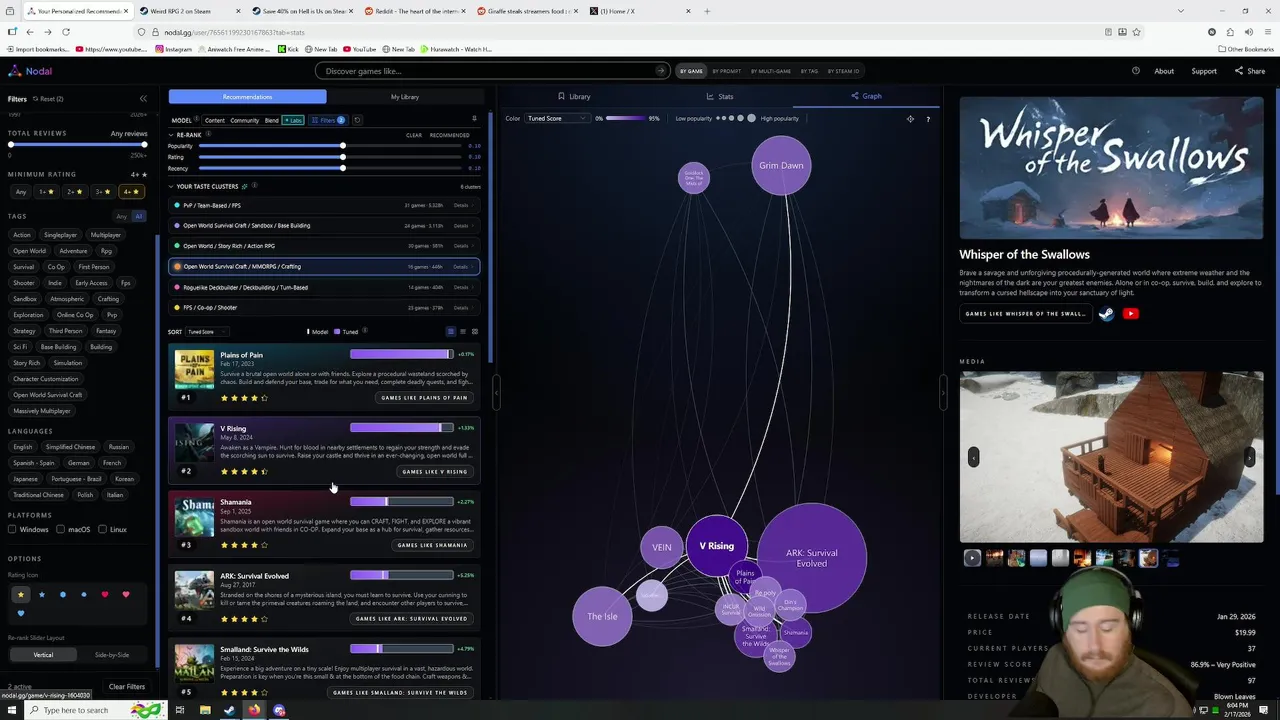Viewport: 1280px width, 720px height.
Task: Click the help clock icon beside About
Action: [x=1136, y=71]
